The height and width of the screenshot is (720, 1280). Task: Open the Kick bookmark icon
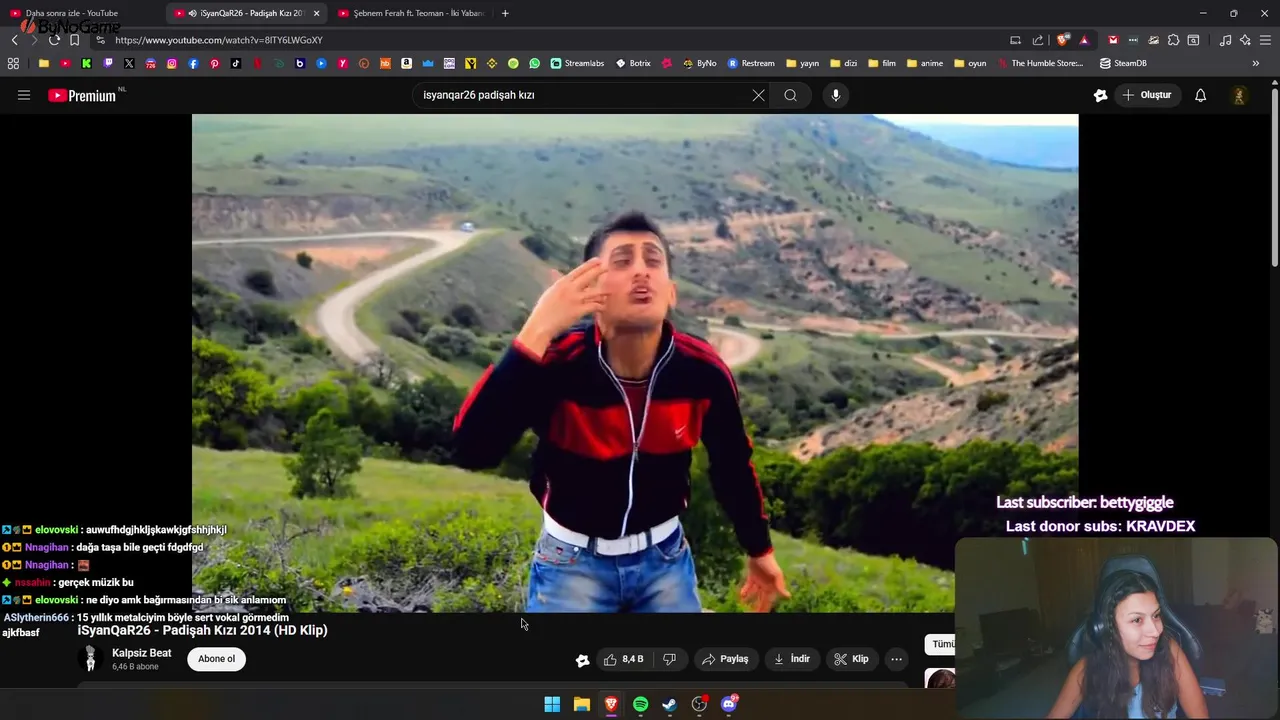[87, 63]
